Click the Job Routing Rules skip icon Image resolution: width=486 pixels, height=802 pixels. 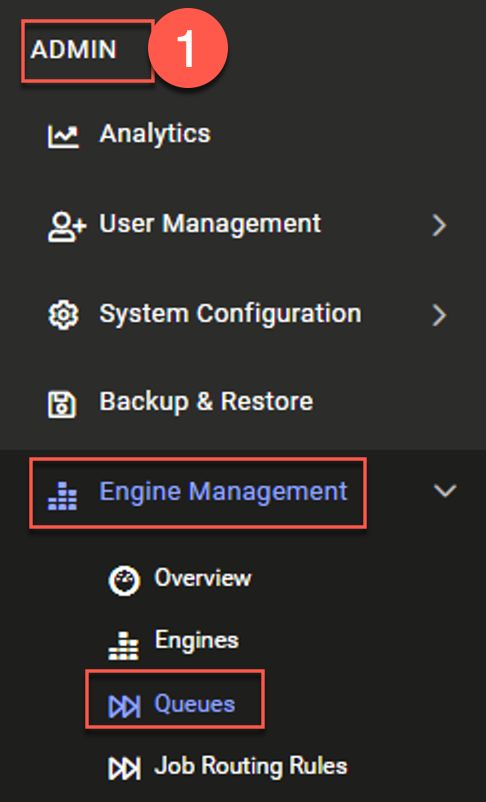[x=124, y=769]
